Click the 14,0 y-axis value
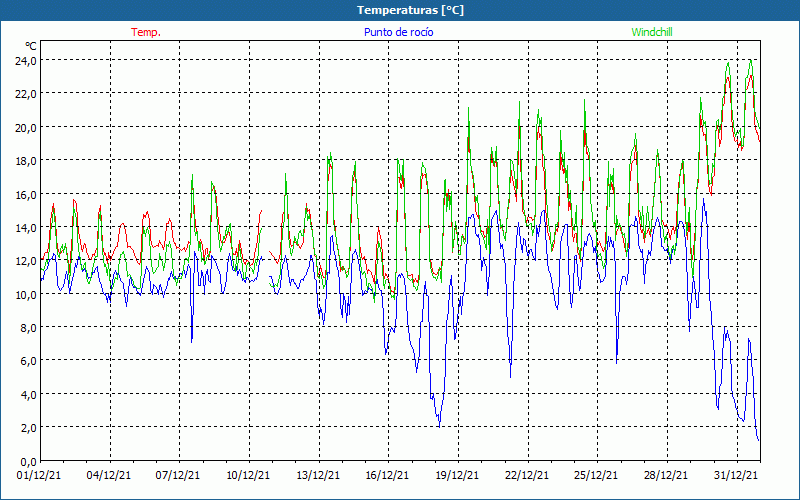The height and width of the screenshot is (500, 800). click(26, 228)
